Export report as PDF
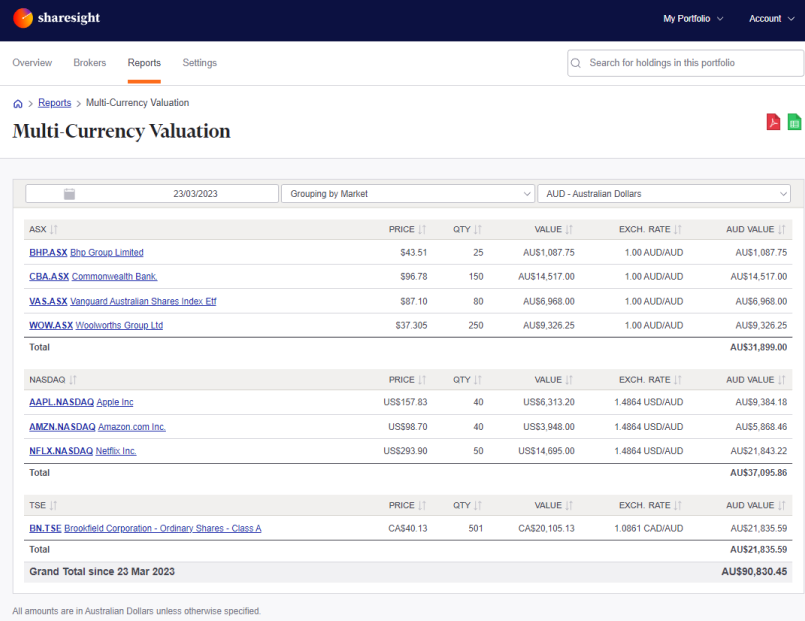This screenshot has width=805, height=621. point(773,122)
